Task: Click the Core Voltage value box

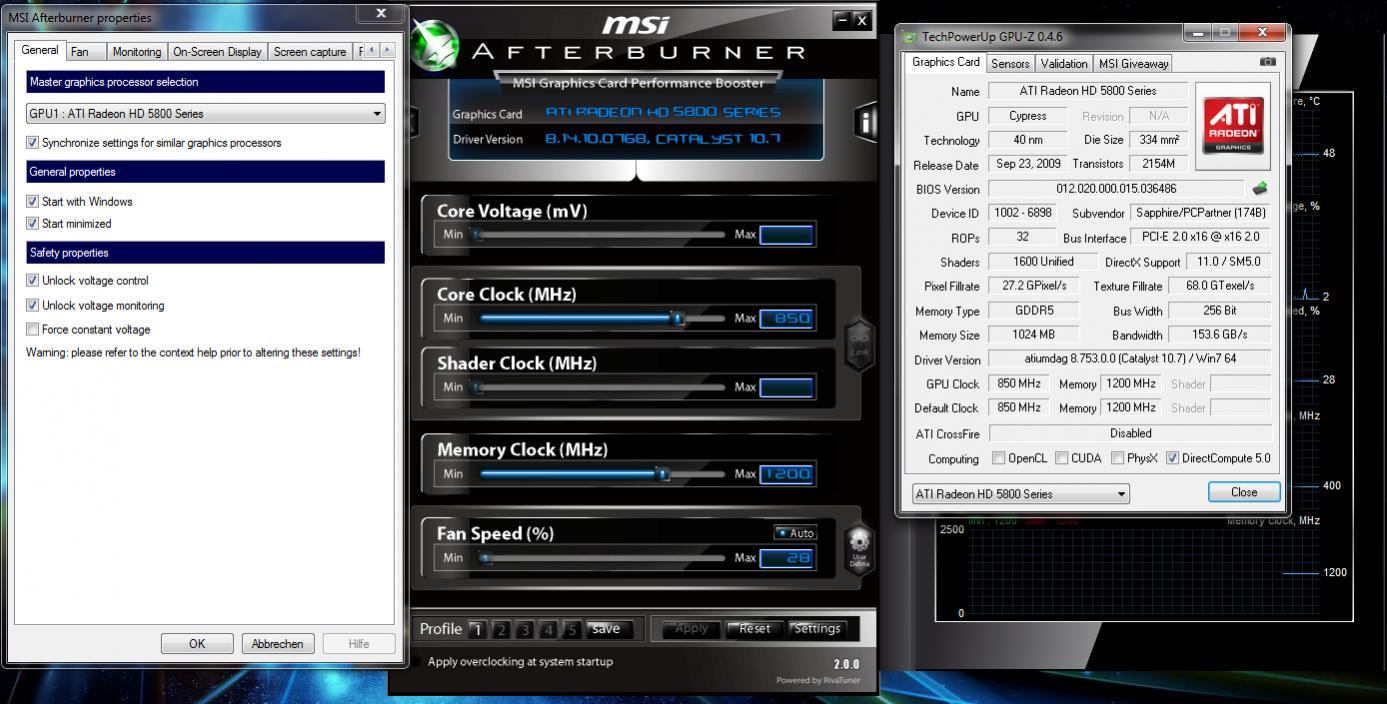Action: [x=787, y=235]
